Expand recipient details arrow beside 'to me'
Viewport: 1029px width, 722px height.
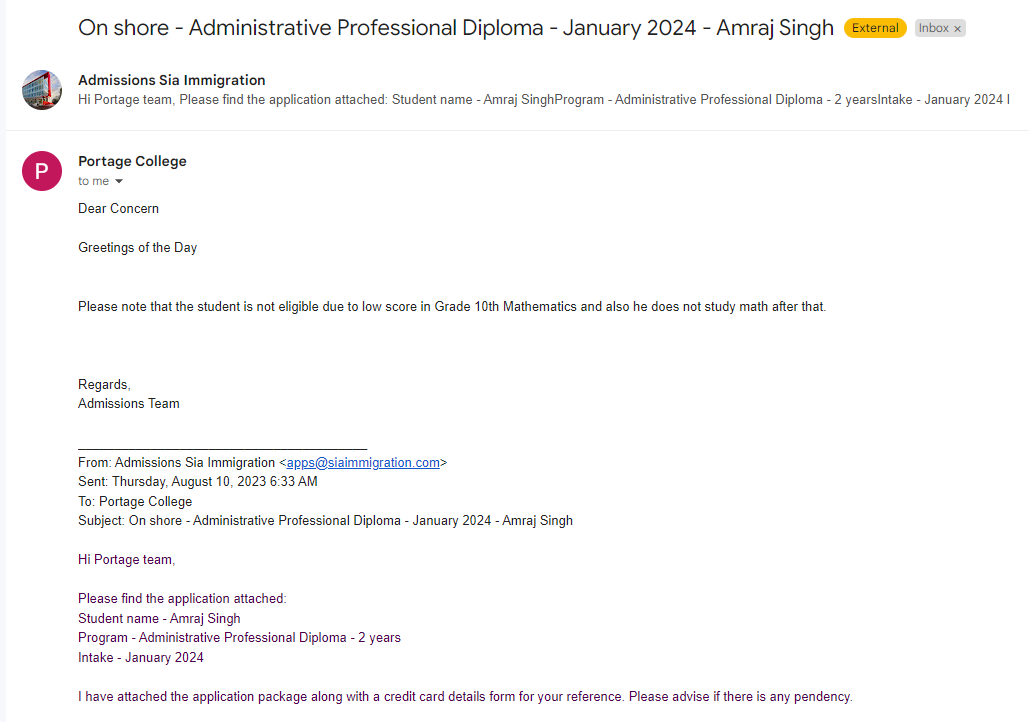[x=119, y=181]
